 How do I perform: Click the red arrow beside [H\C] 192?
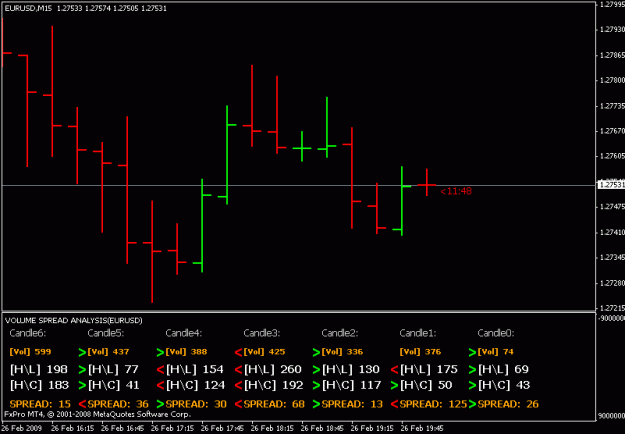click(x=238, y=385)
